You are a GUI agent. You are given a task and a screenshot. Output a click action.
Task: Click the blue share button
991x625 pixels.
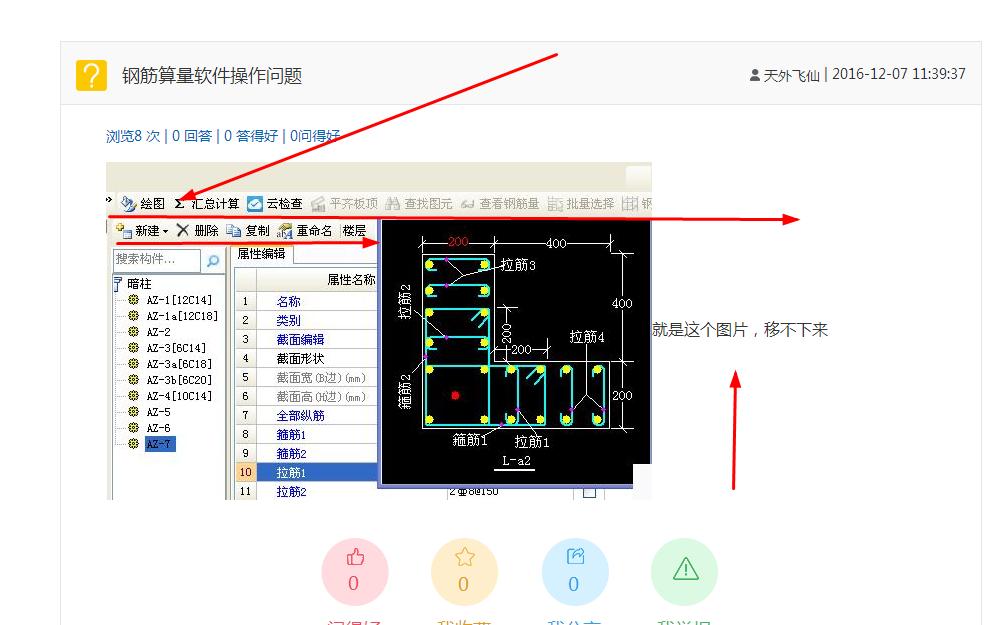(x=575, y=571)
